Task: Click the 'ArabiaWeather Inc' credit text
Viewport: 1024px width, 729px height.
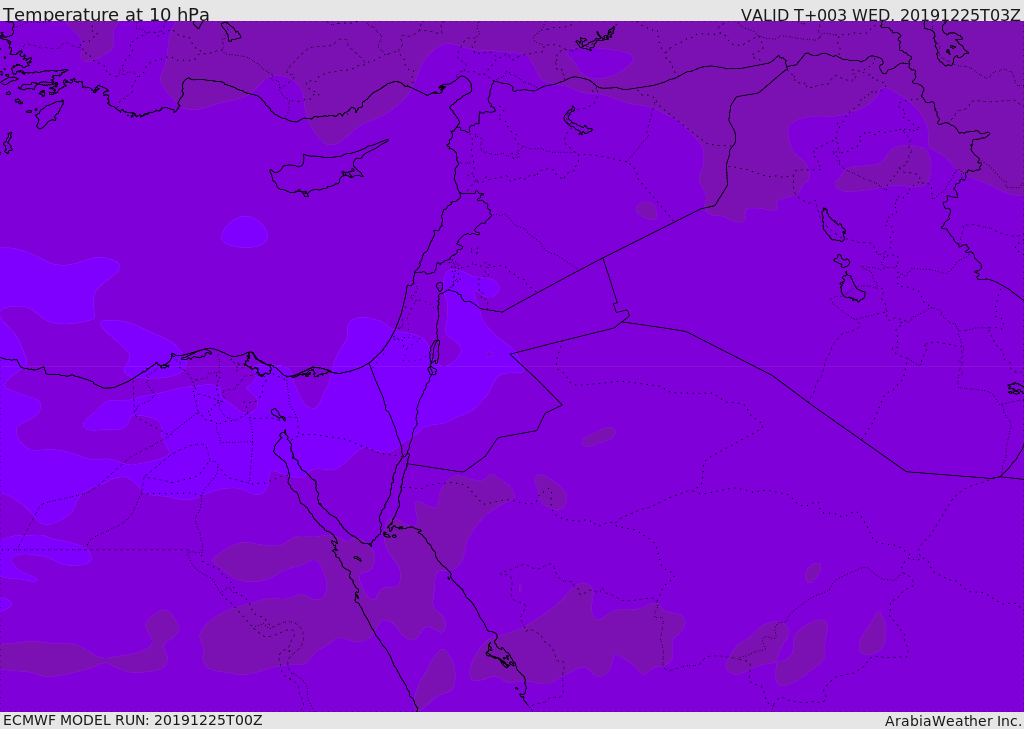Action: click(953, 721)
